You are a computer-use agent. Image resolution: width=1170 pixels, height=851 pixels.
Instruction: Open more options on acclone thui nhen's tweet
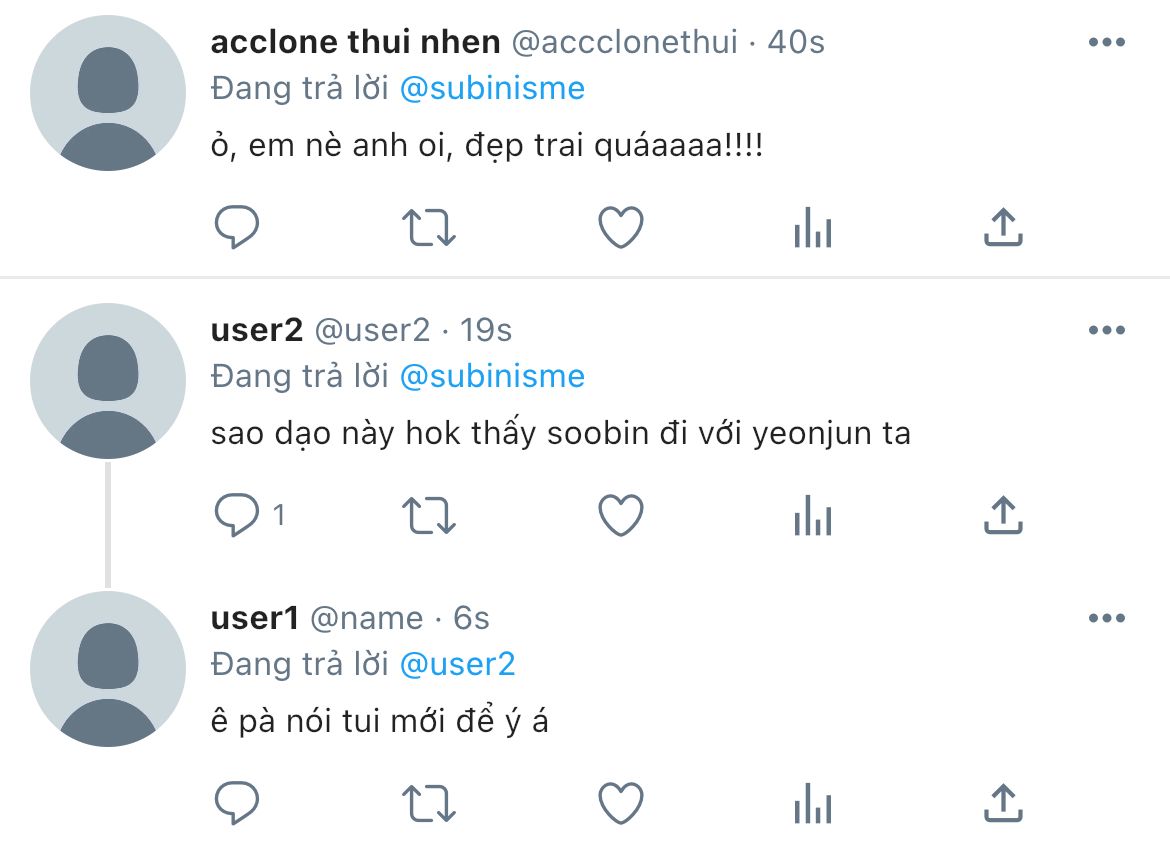point(1106,43)
